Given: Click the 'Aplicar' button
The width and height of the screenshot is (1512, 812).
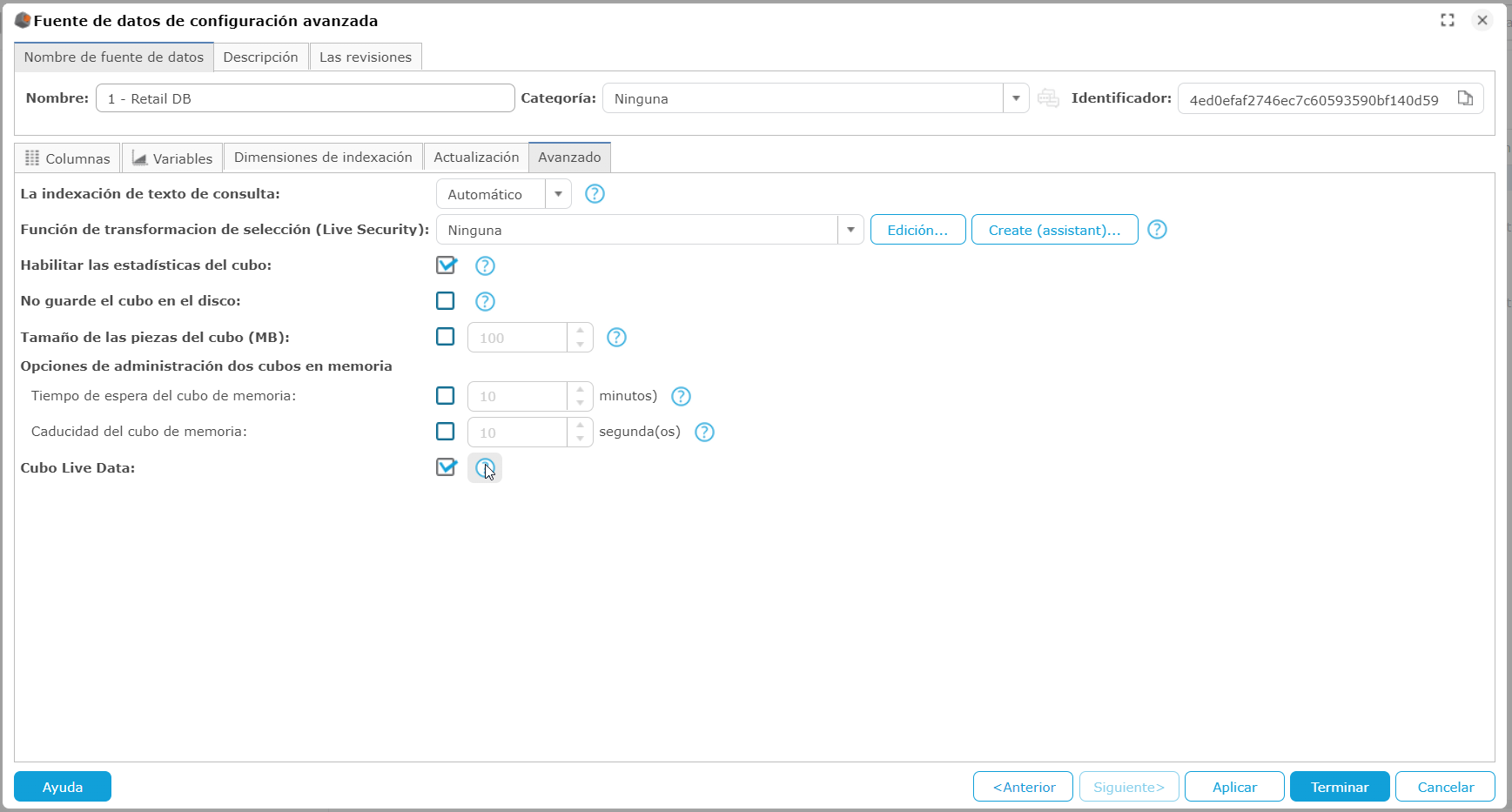Looking at the screenshot, I should point(1234,787).
